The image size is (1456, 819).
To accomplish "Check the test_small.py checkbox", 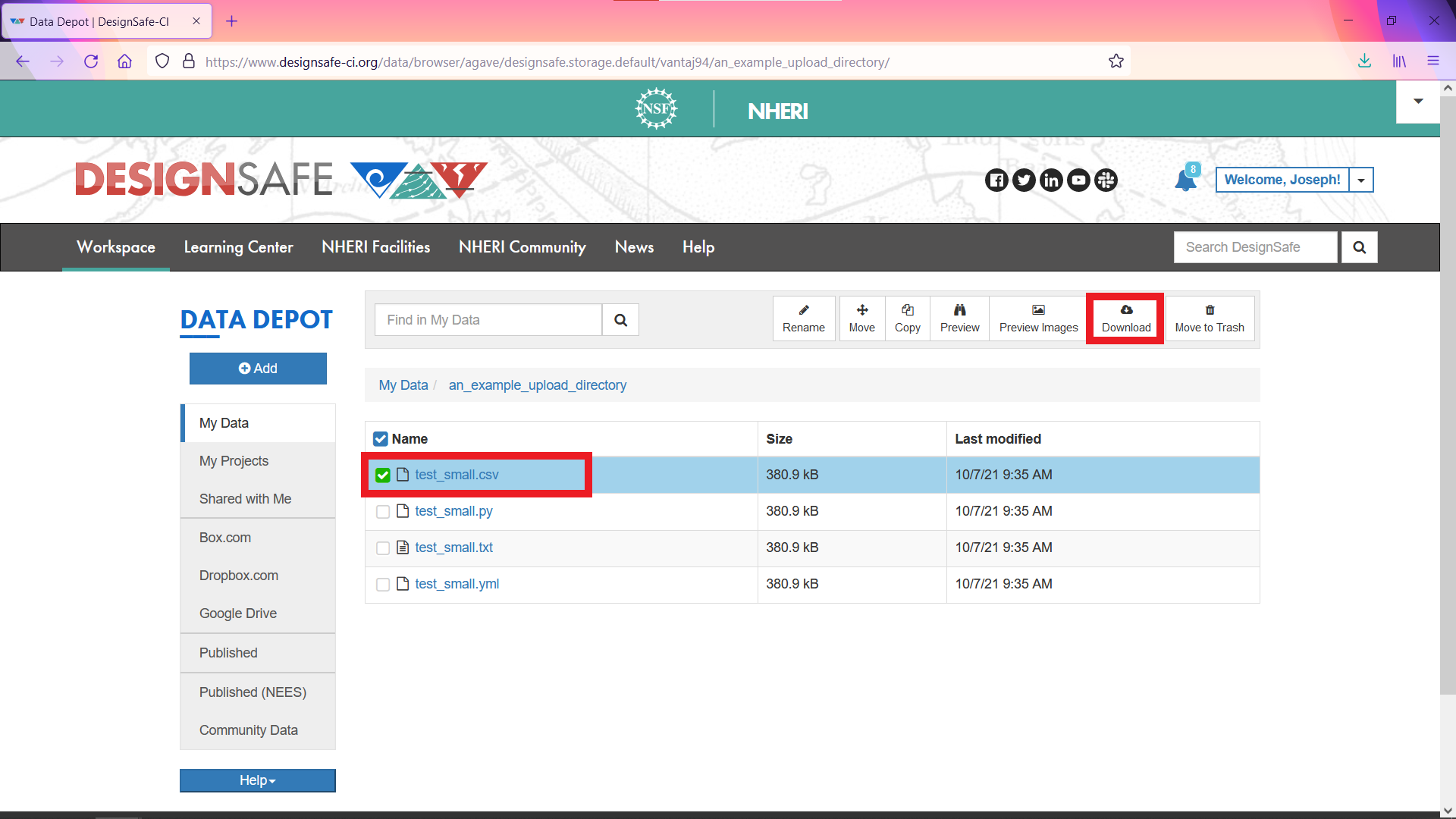I will (x=382, y=511).
